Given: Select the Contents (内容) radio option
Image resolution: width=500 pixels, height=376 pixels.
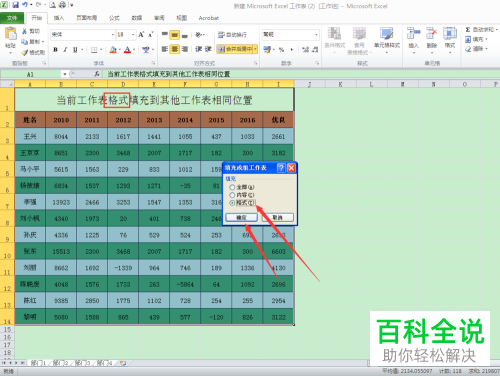Looking at the screenshot, I should tap(232, 195).
